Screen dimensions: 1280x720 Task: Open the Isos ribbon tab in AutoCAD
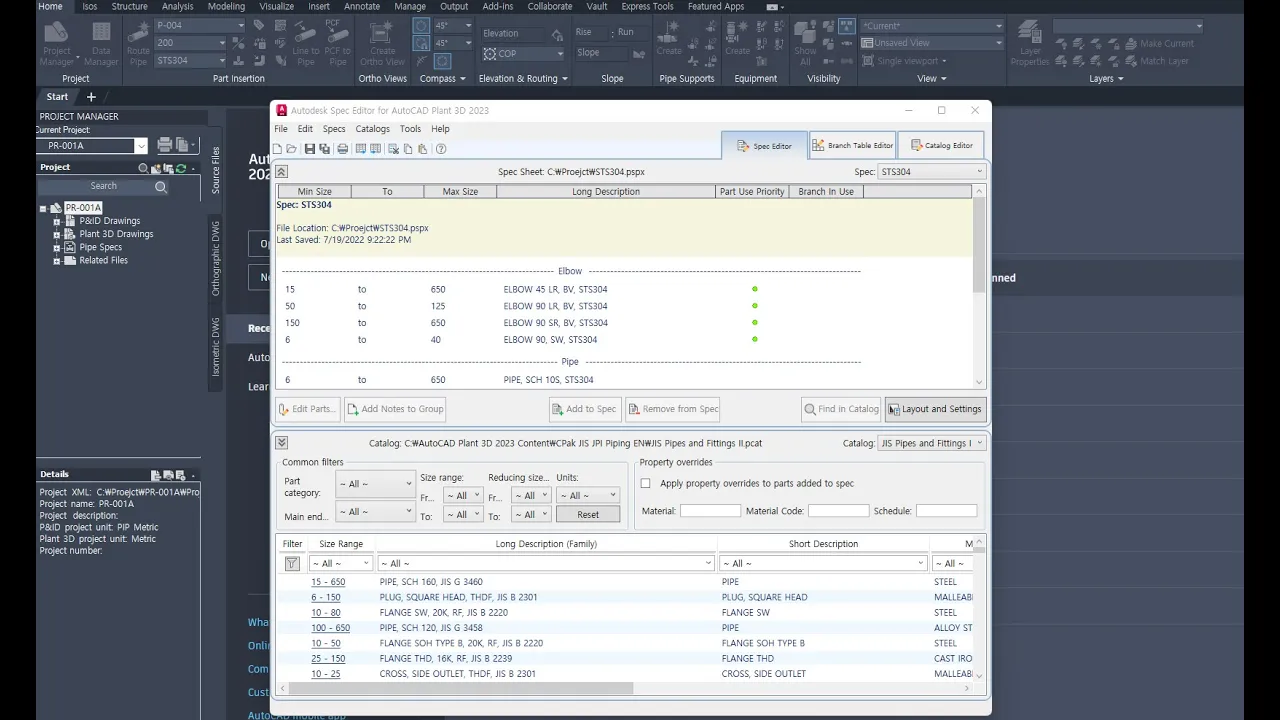[90, 6]
